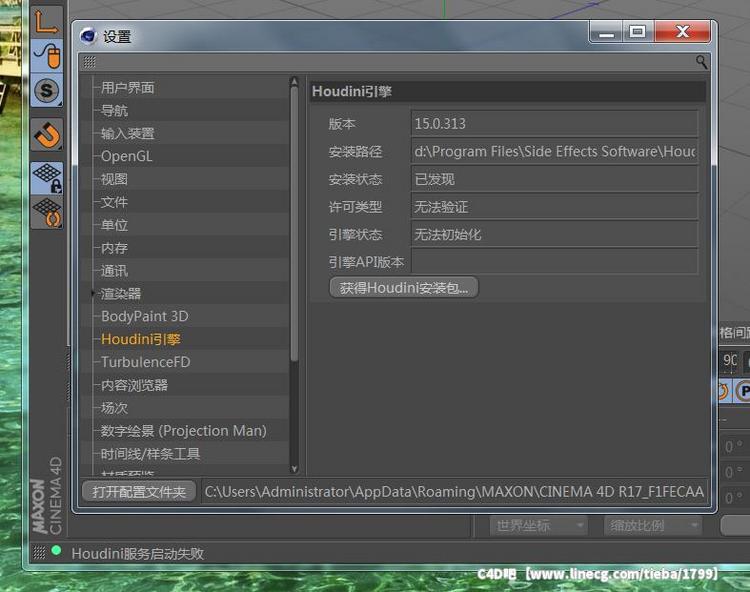This screenshot has height=592, width=750.
Task: Open 视图 settings category
Action: pos(114,179)
